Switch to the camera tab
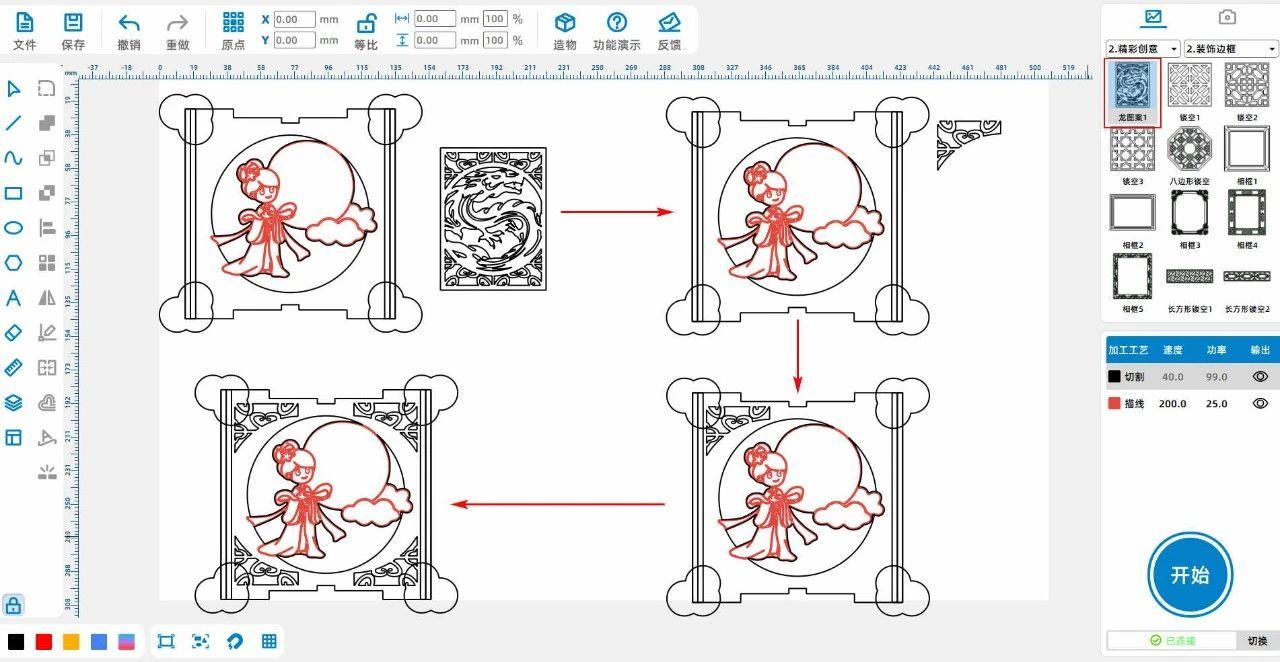The image size is (1280, 662). tap(1227, 17)
